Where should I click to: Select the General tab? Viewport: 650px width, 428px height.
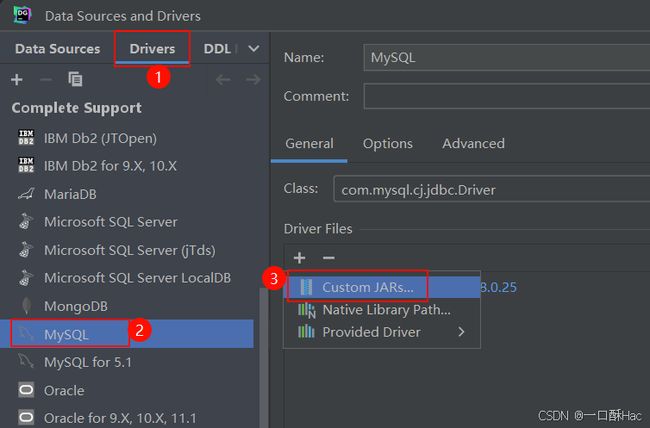click(309, 143)
